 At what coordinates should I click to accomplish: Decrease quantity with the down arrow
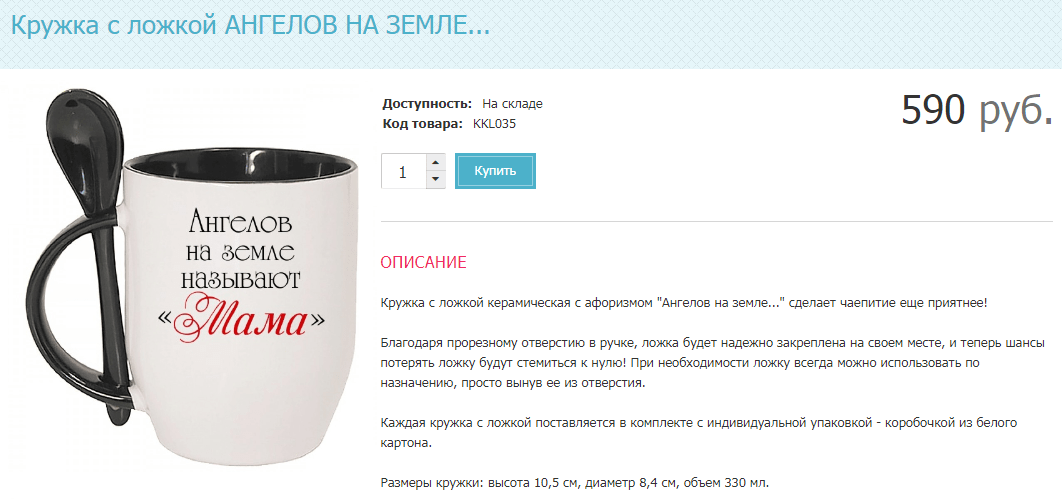pos(436,179)
